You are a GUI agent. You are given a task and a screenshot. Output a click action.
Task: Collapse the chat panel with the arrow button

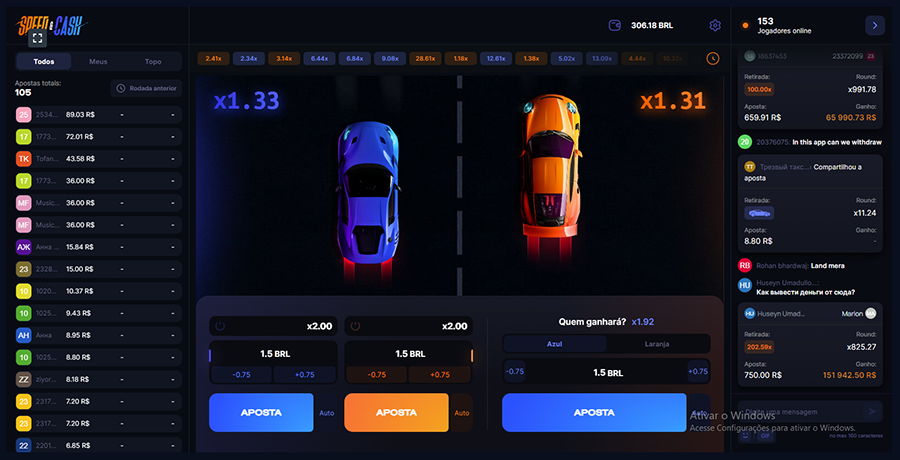[875, 25]
